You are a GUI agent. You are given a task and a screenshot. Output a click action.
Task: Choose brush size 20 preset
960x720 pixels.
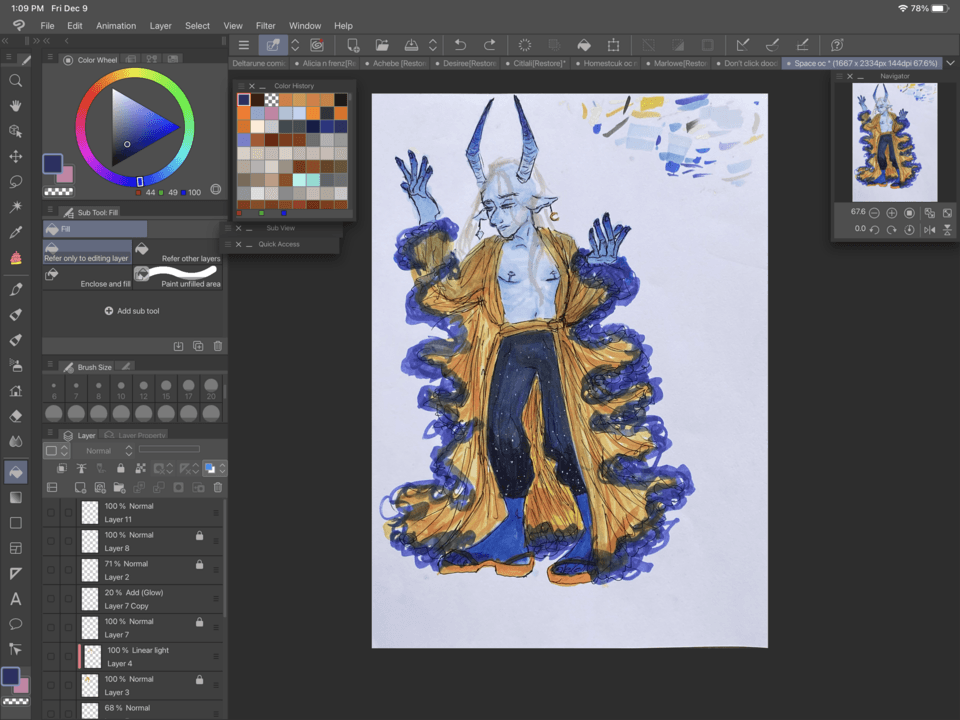point(211,389)
